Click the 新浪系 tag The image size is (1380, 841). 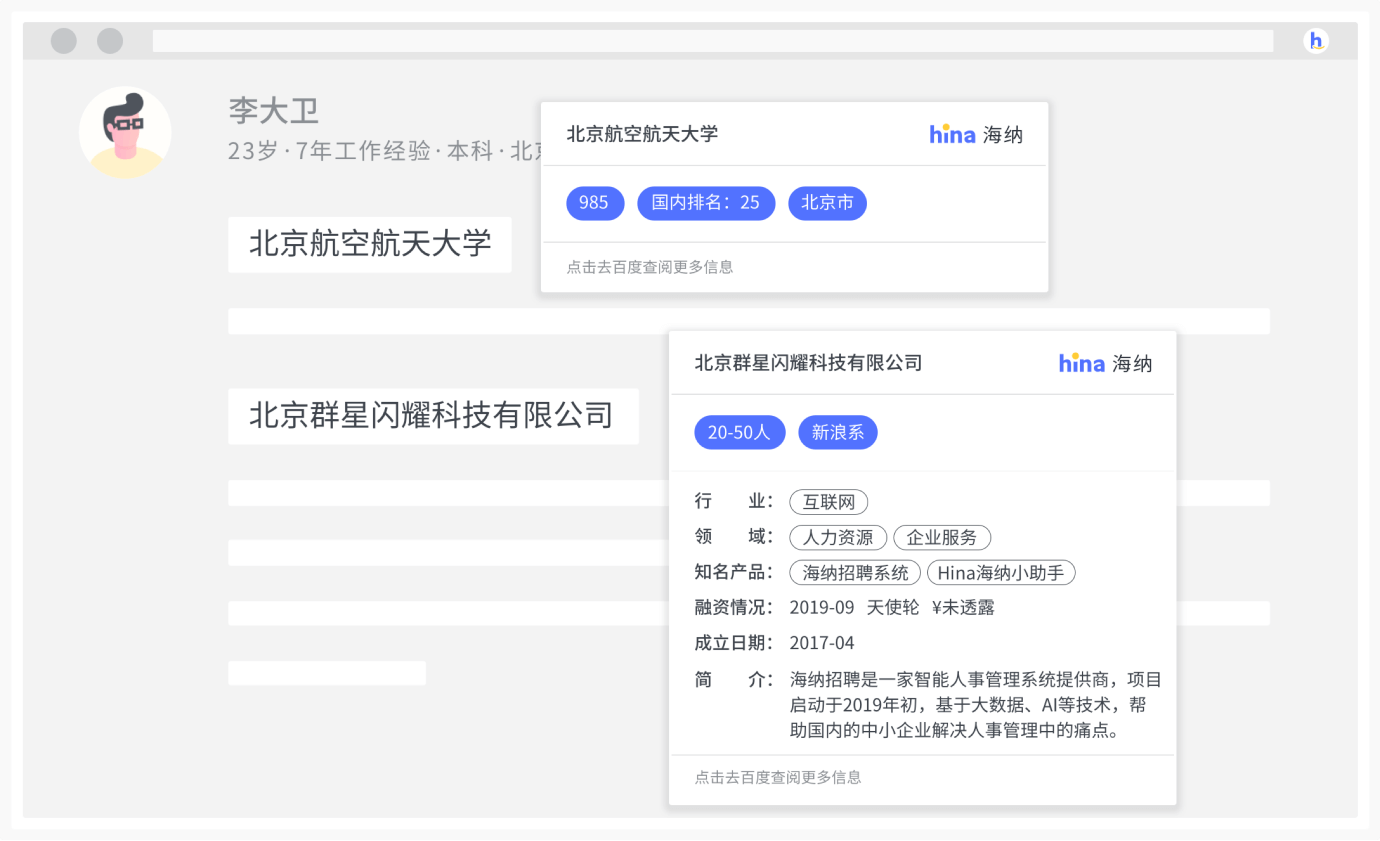[x=838, y=433]
